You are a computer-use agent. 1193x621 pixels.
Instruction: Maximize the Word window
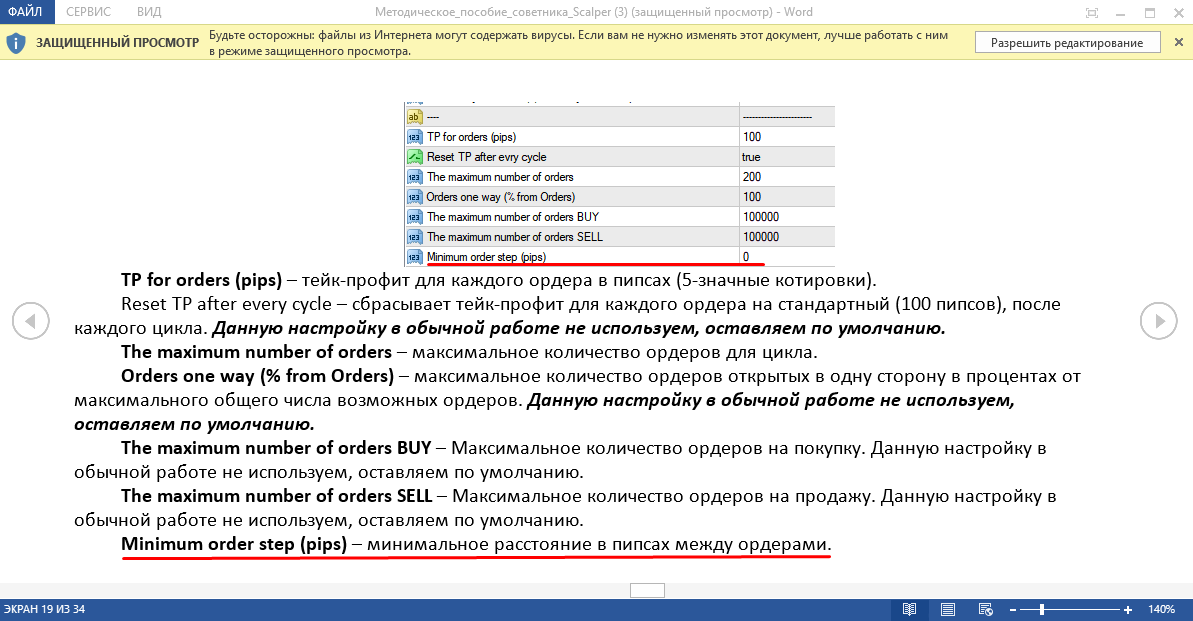coord(1150,13)
